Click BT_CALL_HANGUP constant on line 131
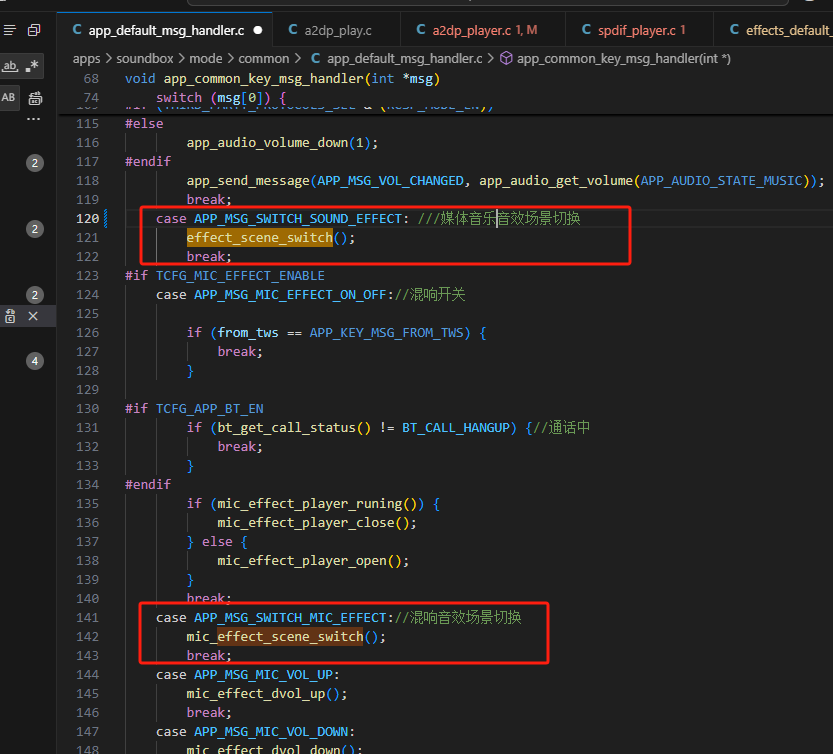 click(x=456, y=428)
